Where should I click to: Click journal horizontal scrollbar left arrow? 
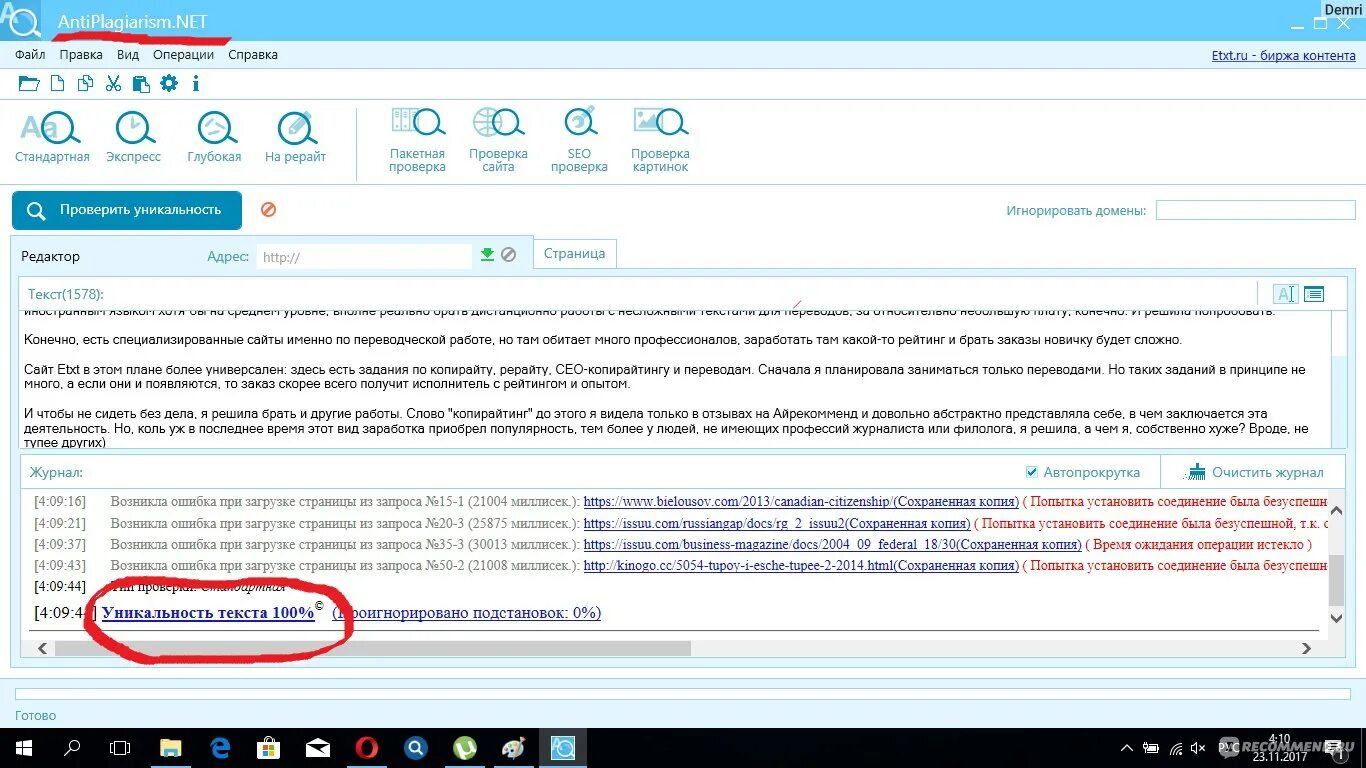(x=42, y=648)
